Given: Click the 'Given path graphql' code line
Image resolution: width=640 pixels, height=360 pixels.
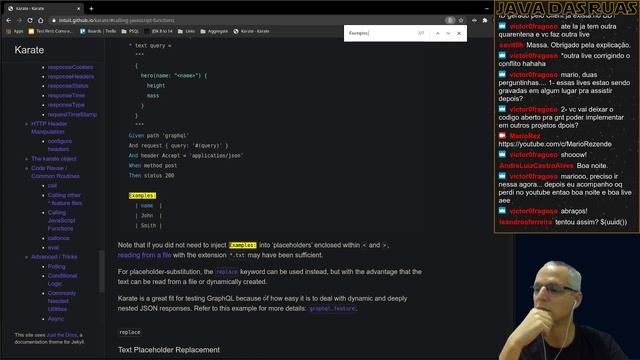Looking at the screenshot, I should click(x=158, y=136).
